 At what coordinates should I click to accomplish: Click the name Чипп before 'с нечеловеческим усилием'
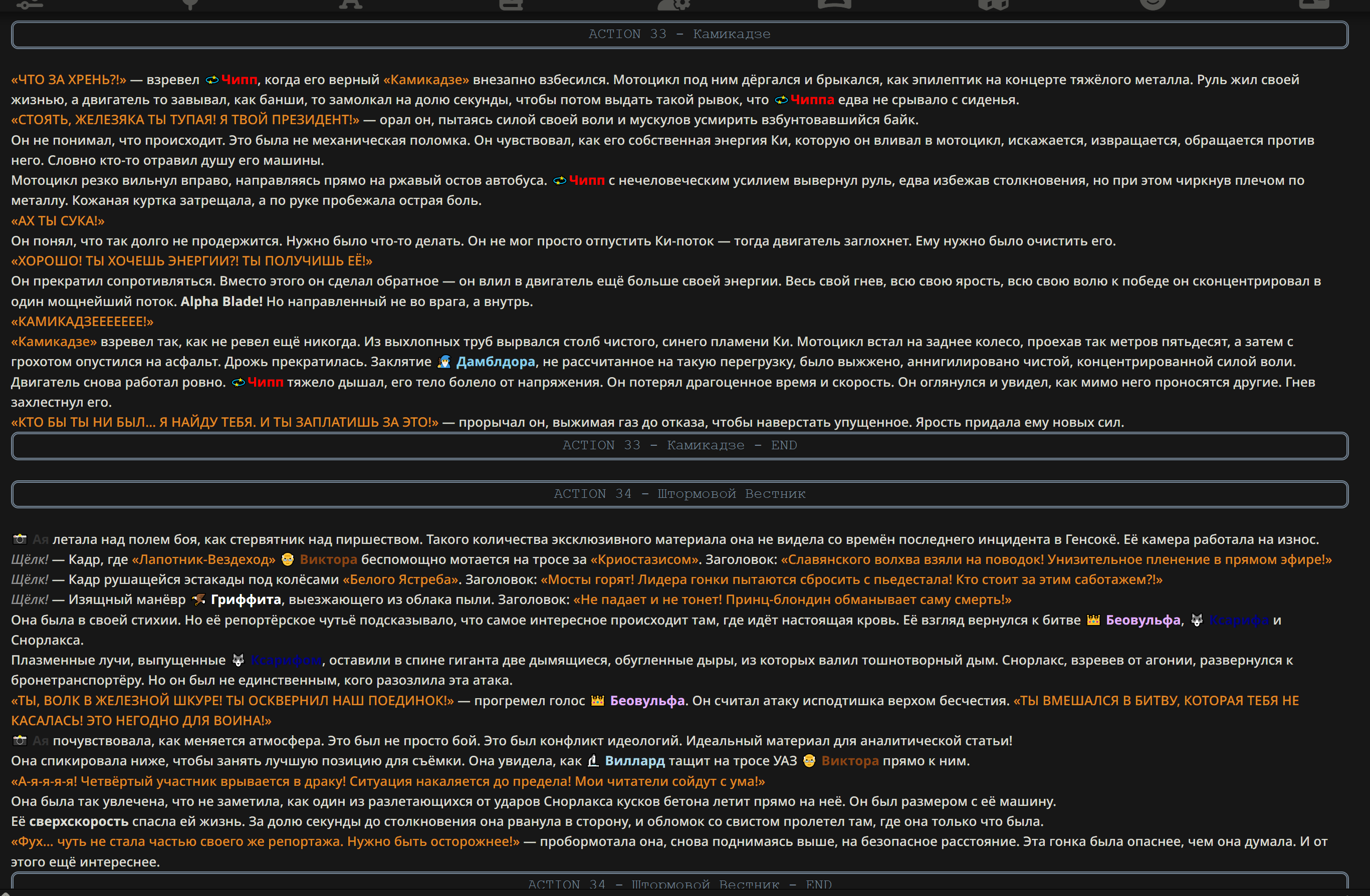pos(587,181)
